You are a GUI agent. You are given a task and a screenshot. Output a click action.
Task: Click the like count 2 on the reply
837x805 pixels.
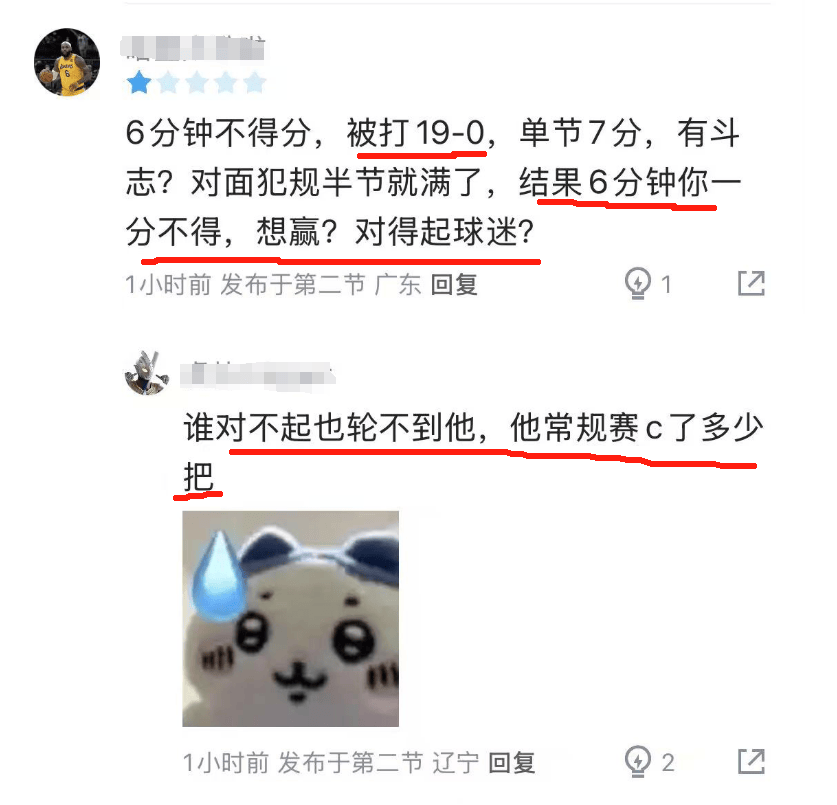click(667, 762)
